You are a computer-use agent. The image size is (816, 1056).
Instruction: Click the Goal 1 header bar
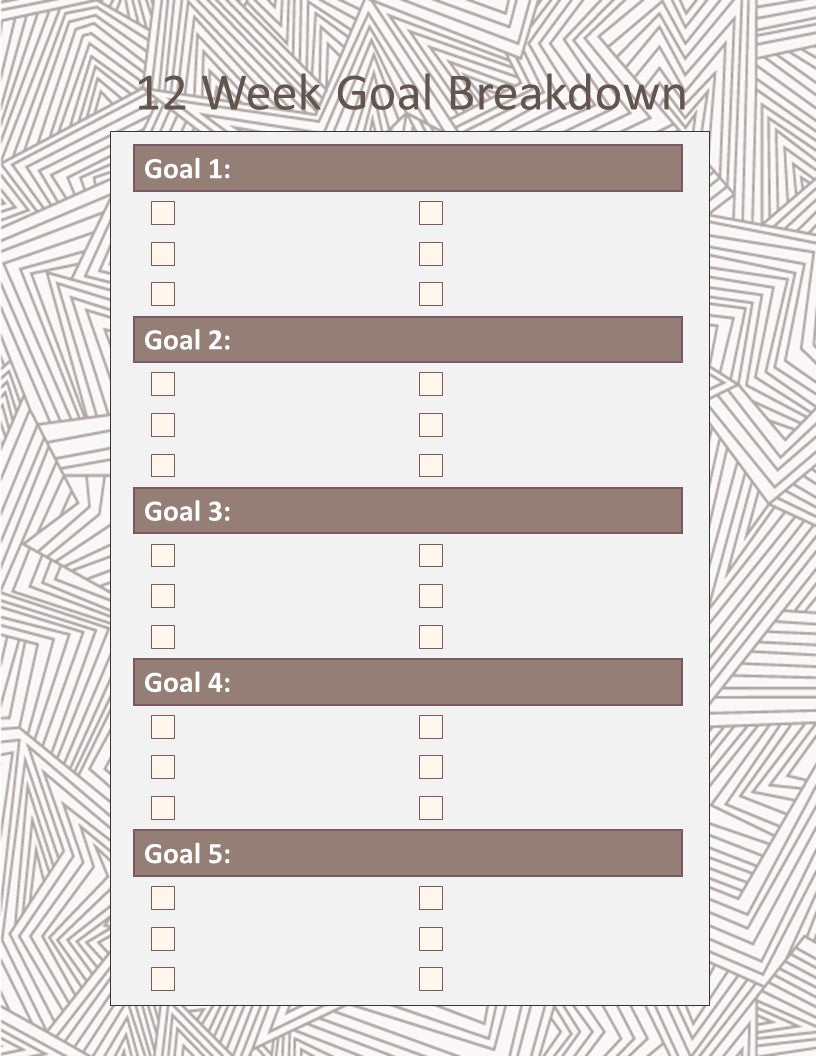(x=408, y=168)
